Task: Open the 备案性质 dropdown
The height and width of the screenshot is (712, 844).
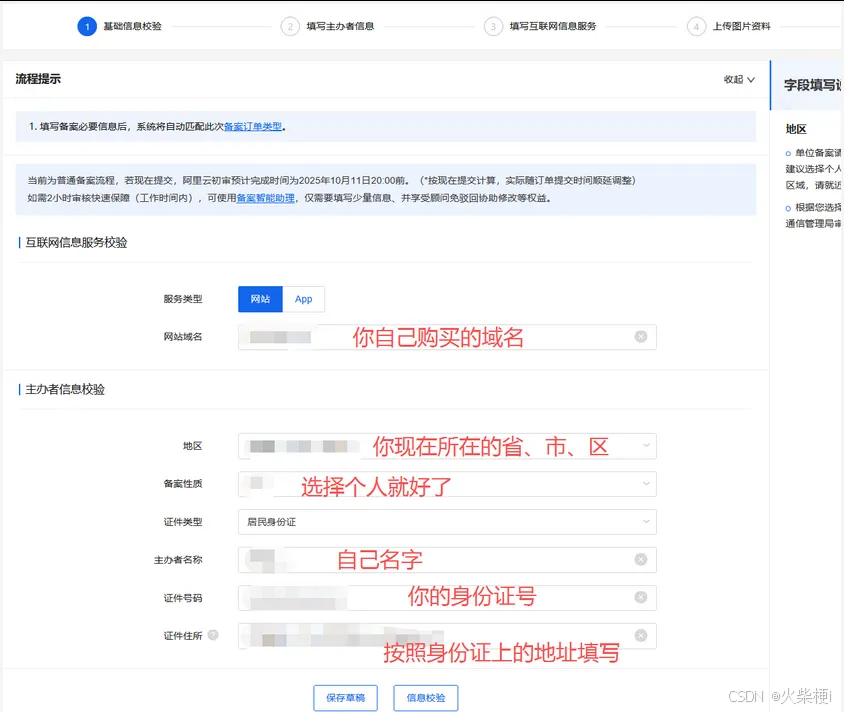Action: point(447,484)
